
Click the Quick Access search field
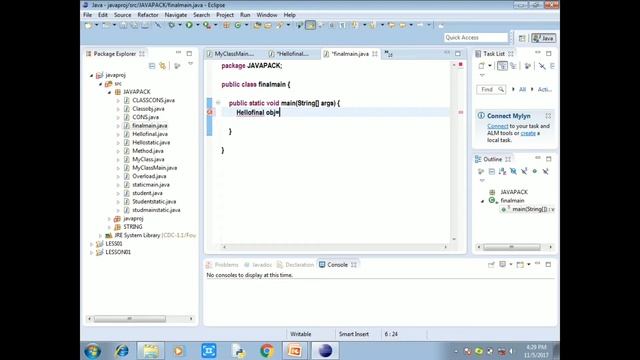pyautogui.click(x=476, y=38)
